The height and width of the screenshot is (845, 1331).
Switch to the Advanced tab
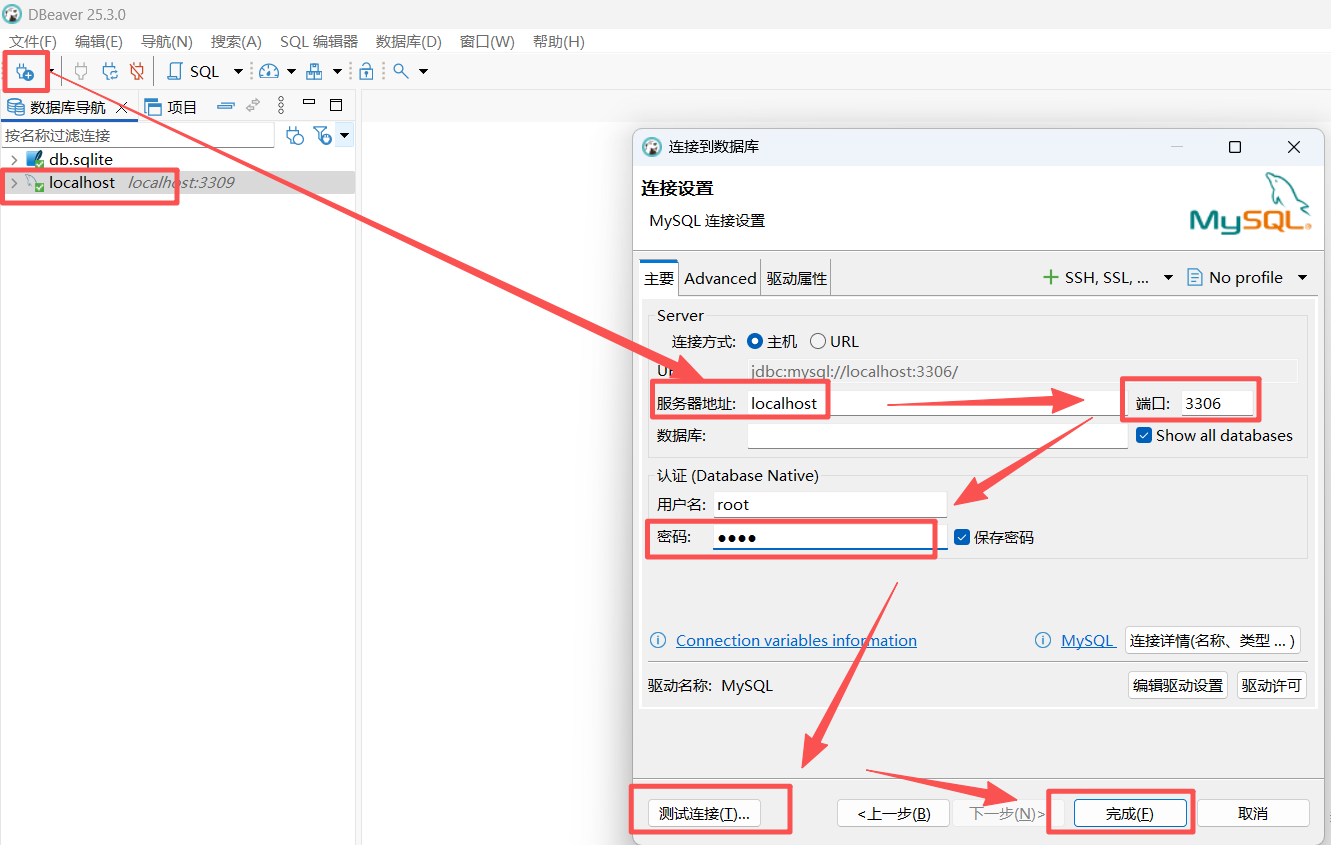pyautogui.click(x=720, y=279)
